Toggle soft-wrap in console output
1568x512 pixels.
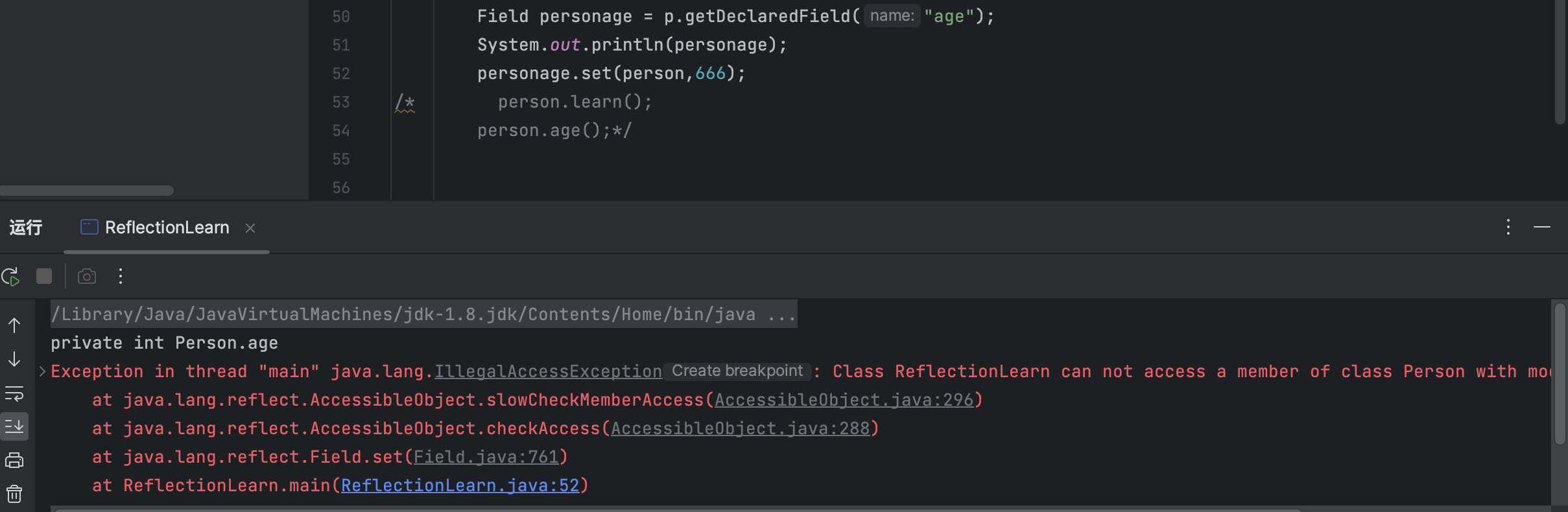(x=14, y=393)
